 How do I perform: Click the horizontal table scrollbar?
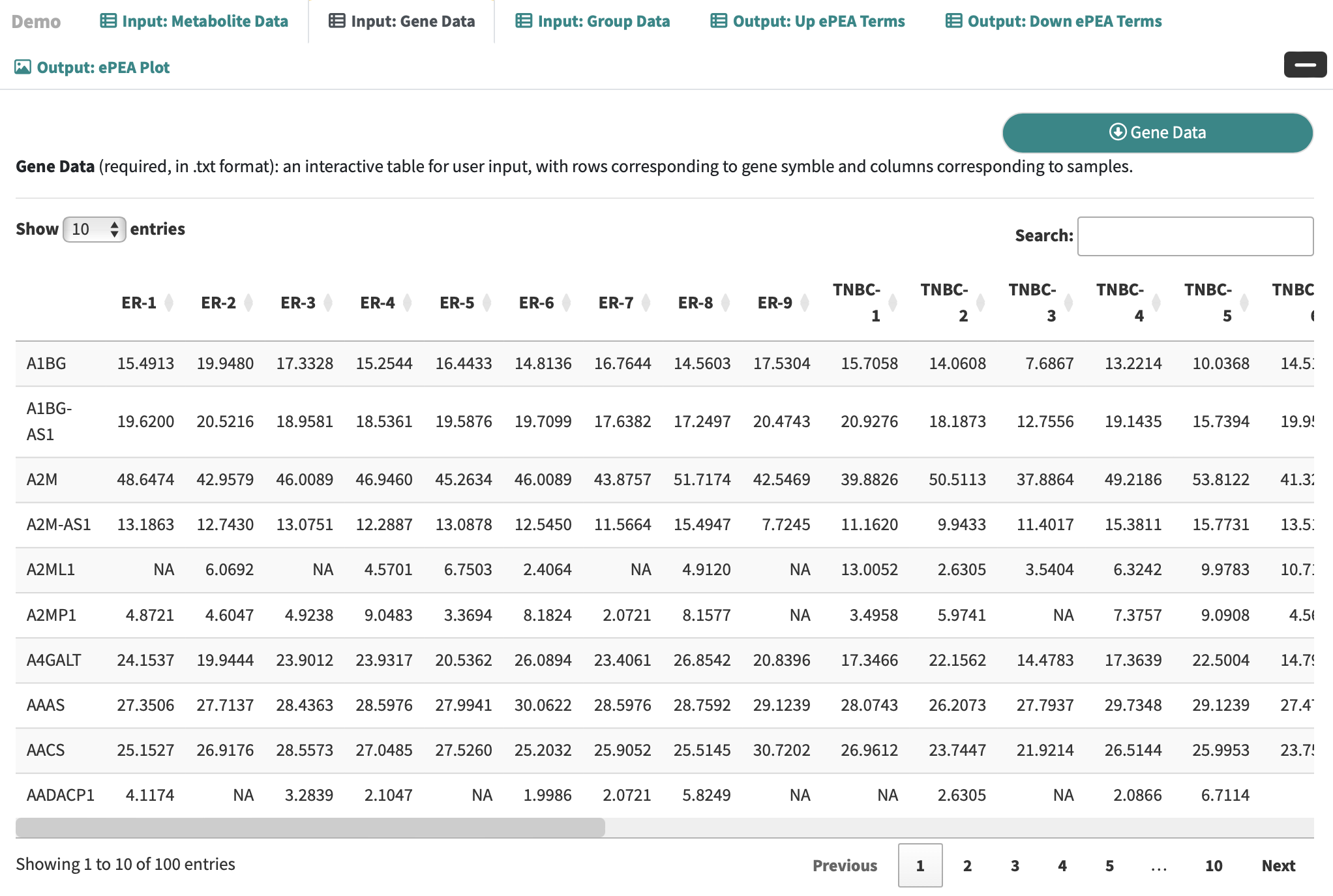click(x=310, y=828)
